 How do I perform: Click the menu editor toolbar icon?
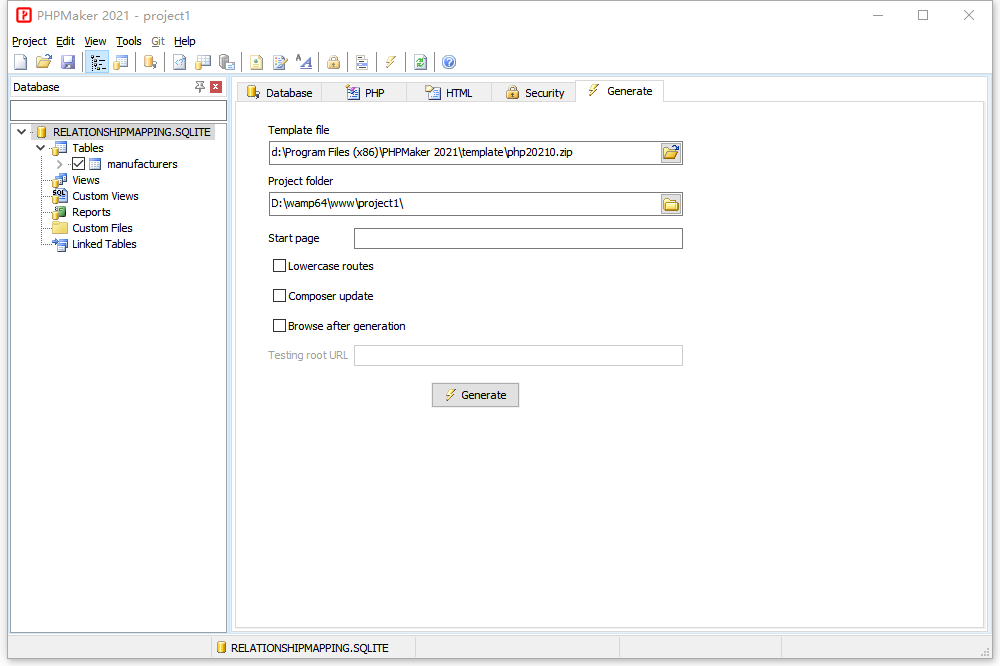[x=362, y=62]
